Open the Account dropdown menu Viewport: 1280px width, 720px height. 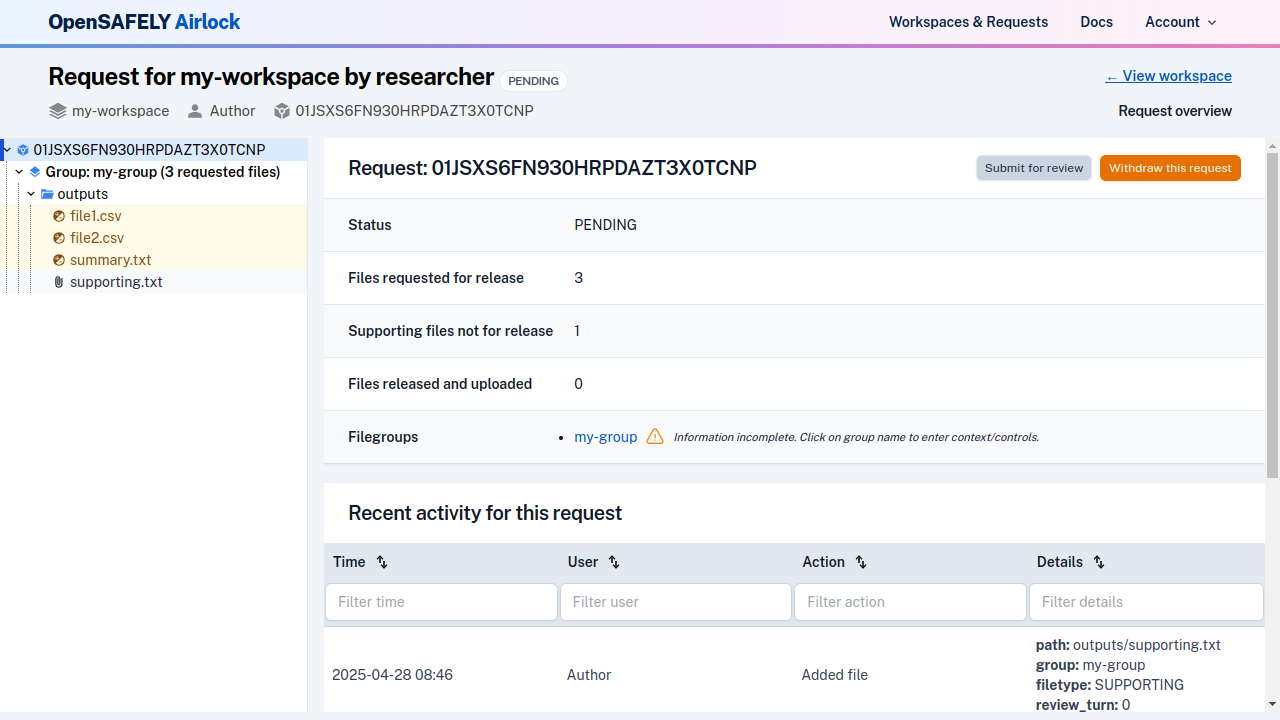click(x=1180, y=22)
